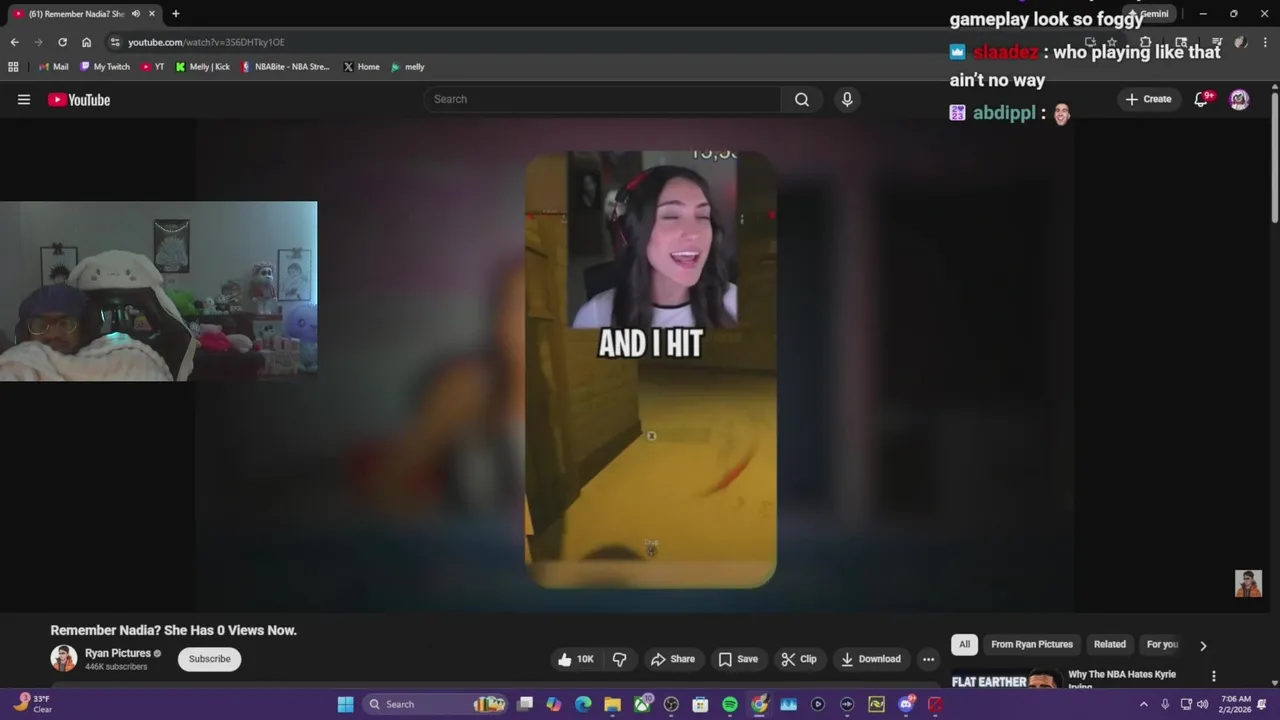Screen dimensions: 1280x720
Task: Open the YouTube hamburger guide menu
Action: point(24,99)
